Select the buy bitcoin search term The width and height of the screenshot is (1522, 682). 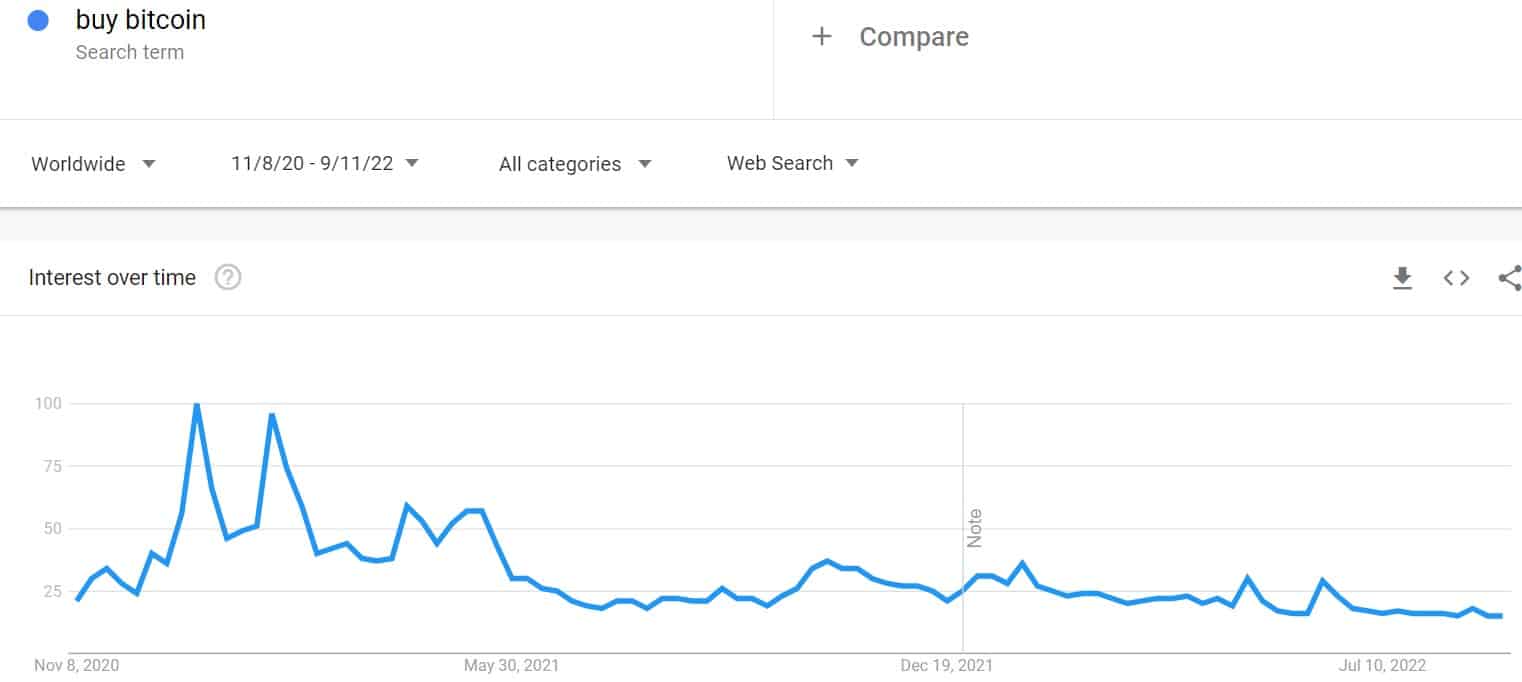tap(140, 19)
